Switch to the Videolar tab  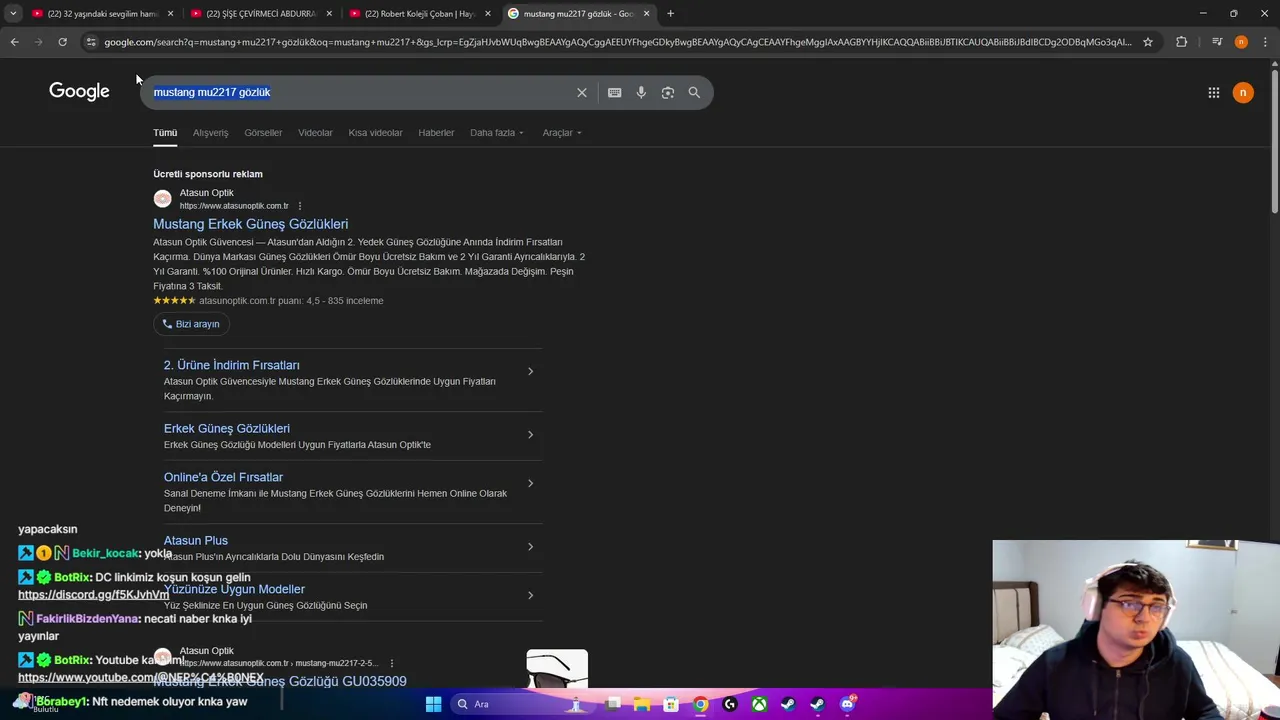315,133
